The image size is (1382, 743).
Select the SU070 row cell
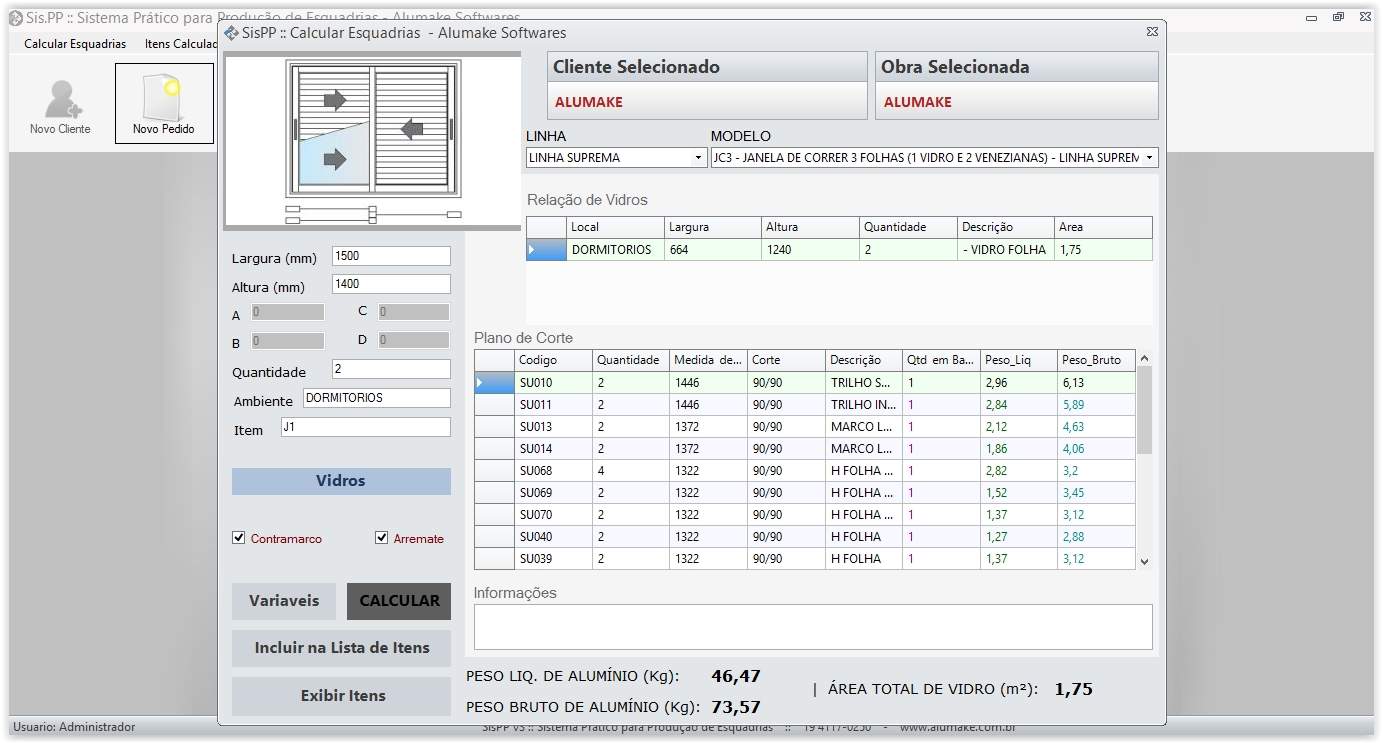[553, 515]
